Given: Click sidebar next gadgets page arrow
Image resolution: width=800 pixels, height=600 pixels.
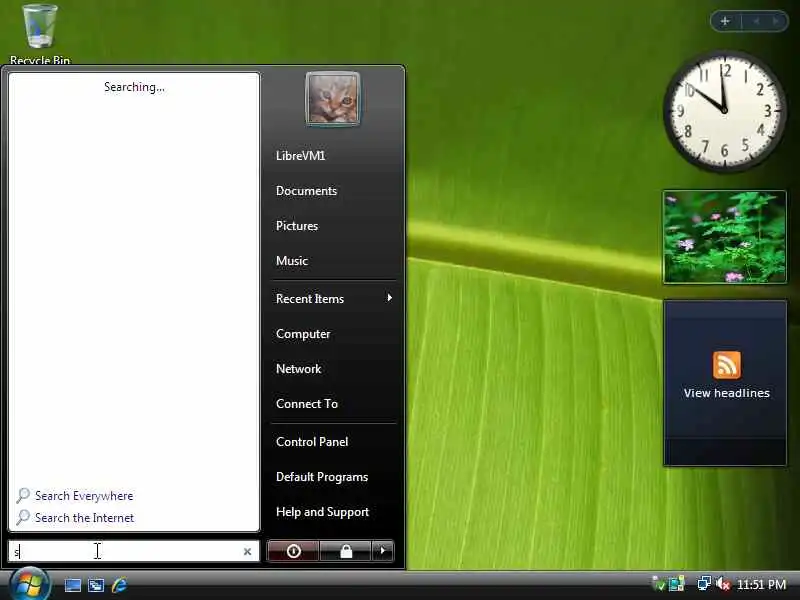Looking at the screenshot, I should (776, 21).
